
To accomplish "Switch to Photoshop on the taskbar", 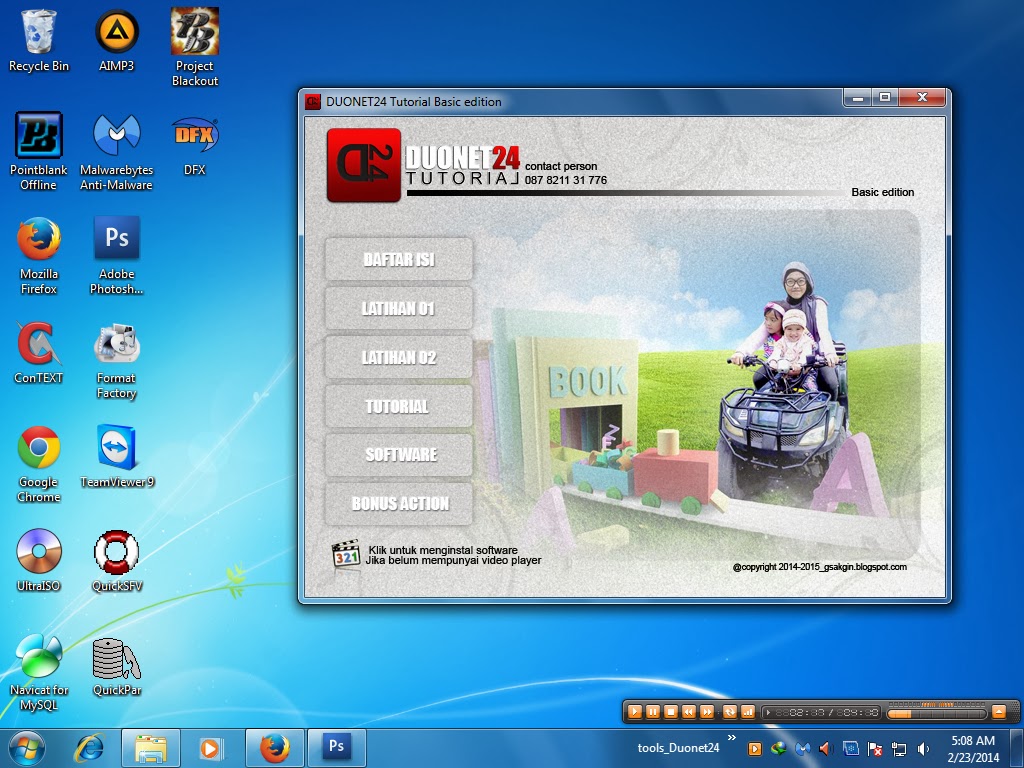I will 337,748.
